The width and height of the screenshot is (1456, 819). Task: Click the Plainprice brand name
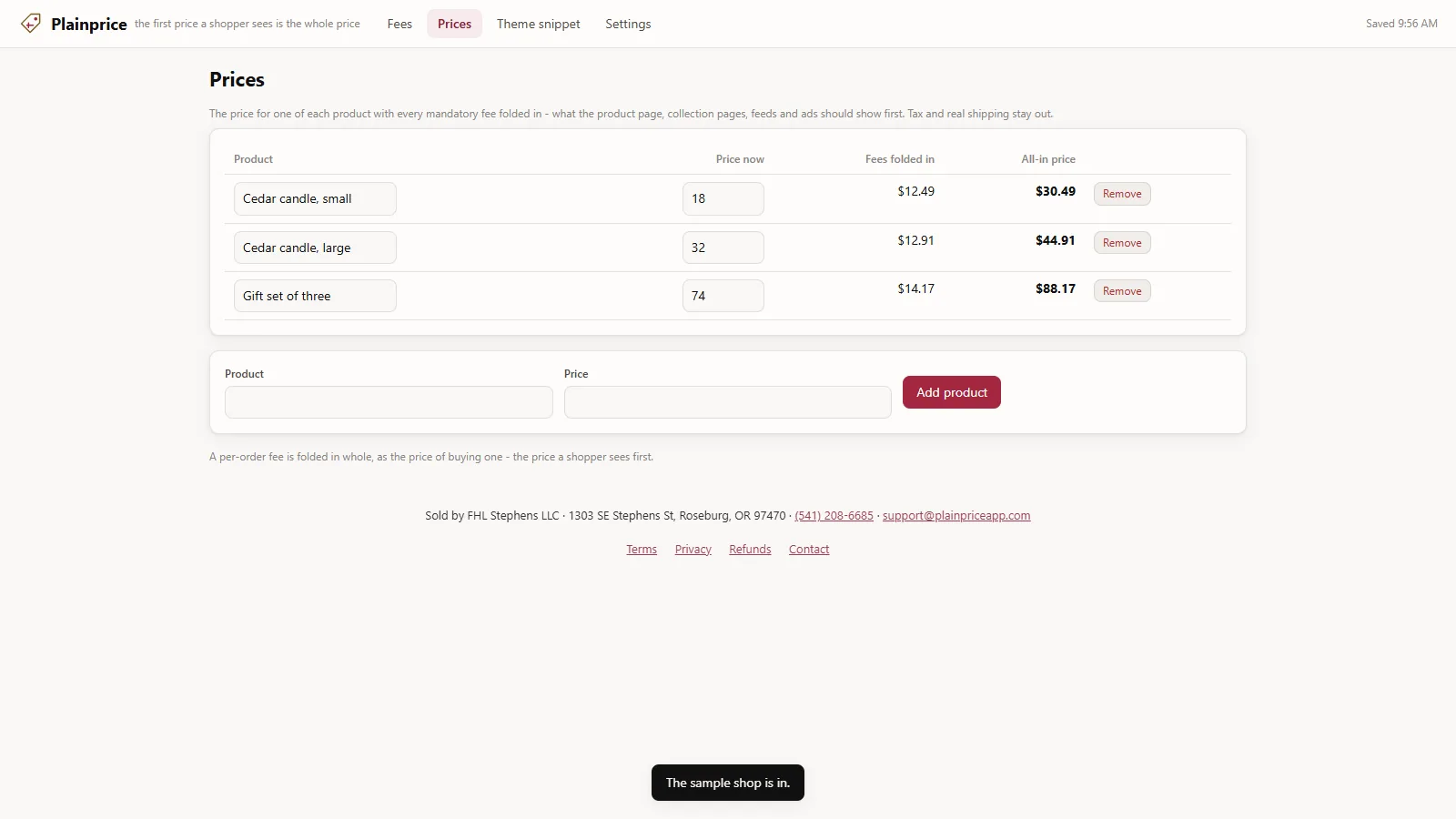[x=89, y=24]
